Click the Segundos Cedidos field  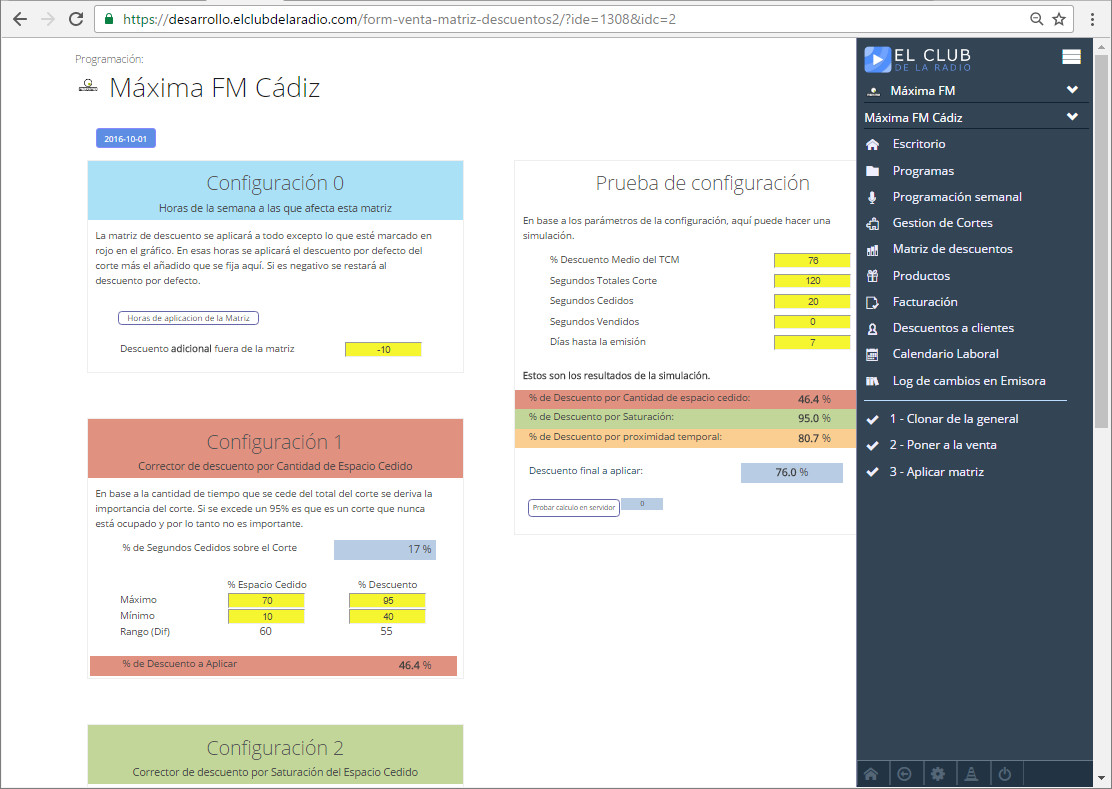tap(812, 301)
